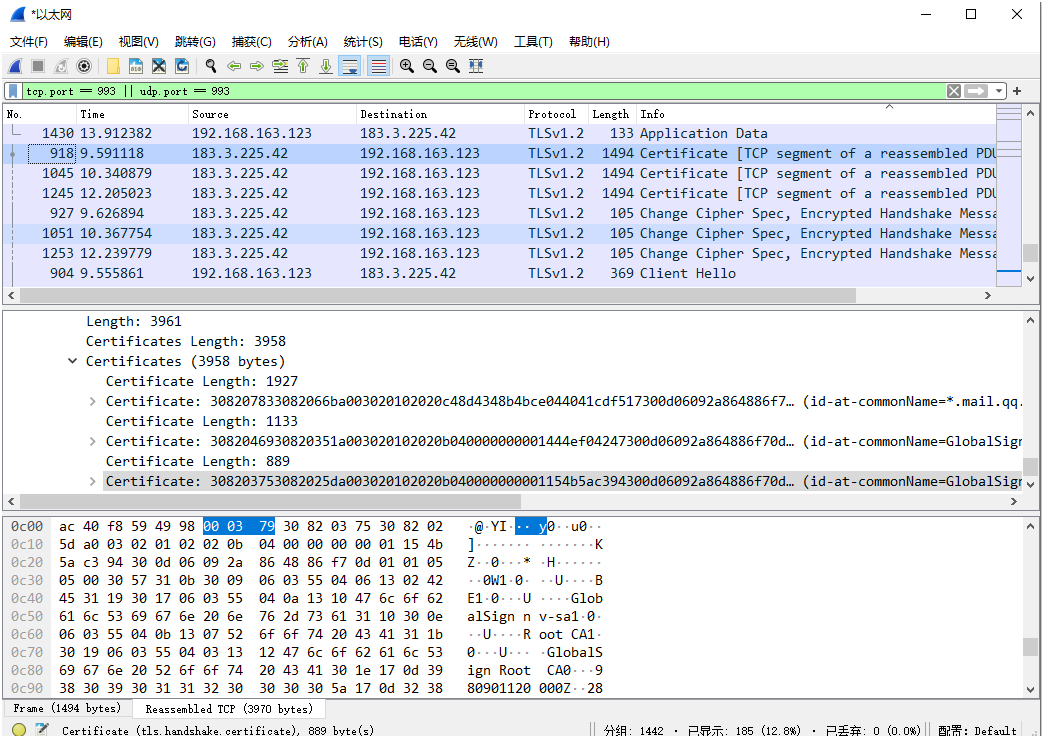Select Certificate Length: 1927 line
The width and height of the screenshot is (1044, 738).
pyautogui.click(x=202, y=382)
